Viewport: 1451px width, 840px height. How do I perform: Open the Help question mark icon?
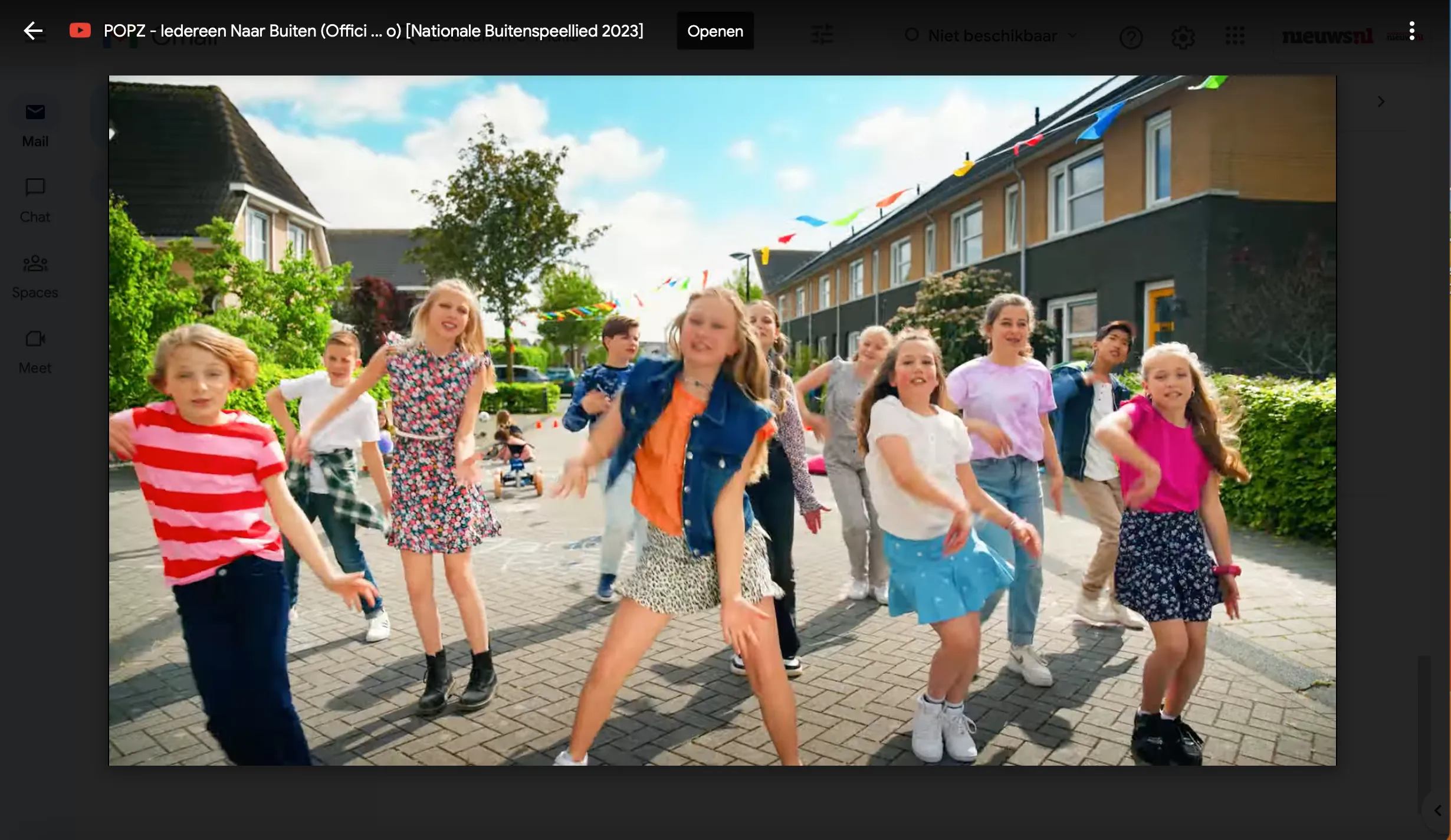click(x=1131, y=38)
